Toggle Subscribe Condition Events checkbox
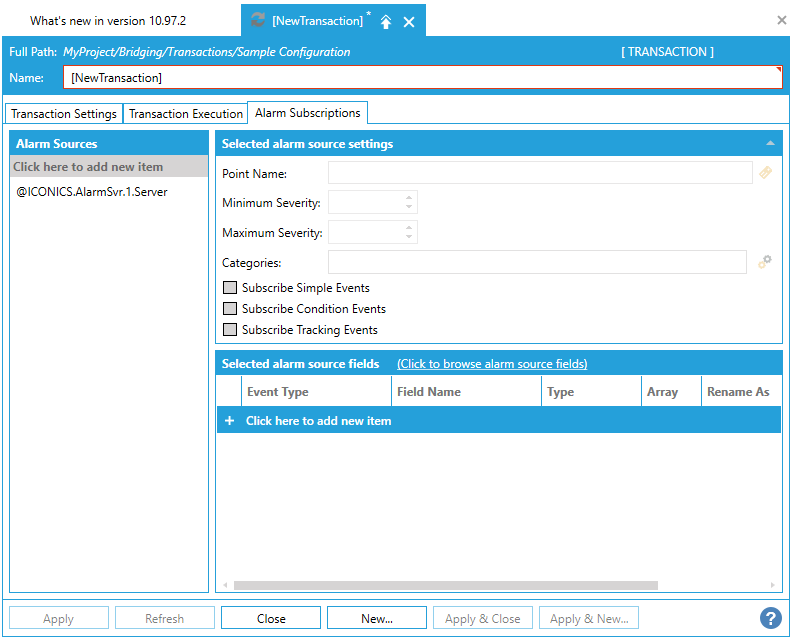 tap(230, 309)
